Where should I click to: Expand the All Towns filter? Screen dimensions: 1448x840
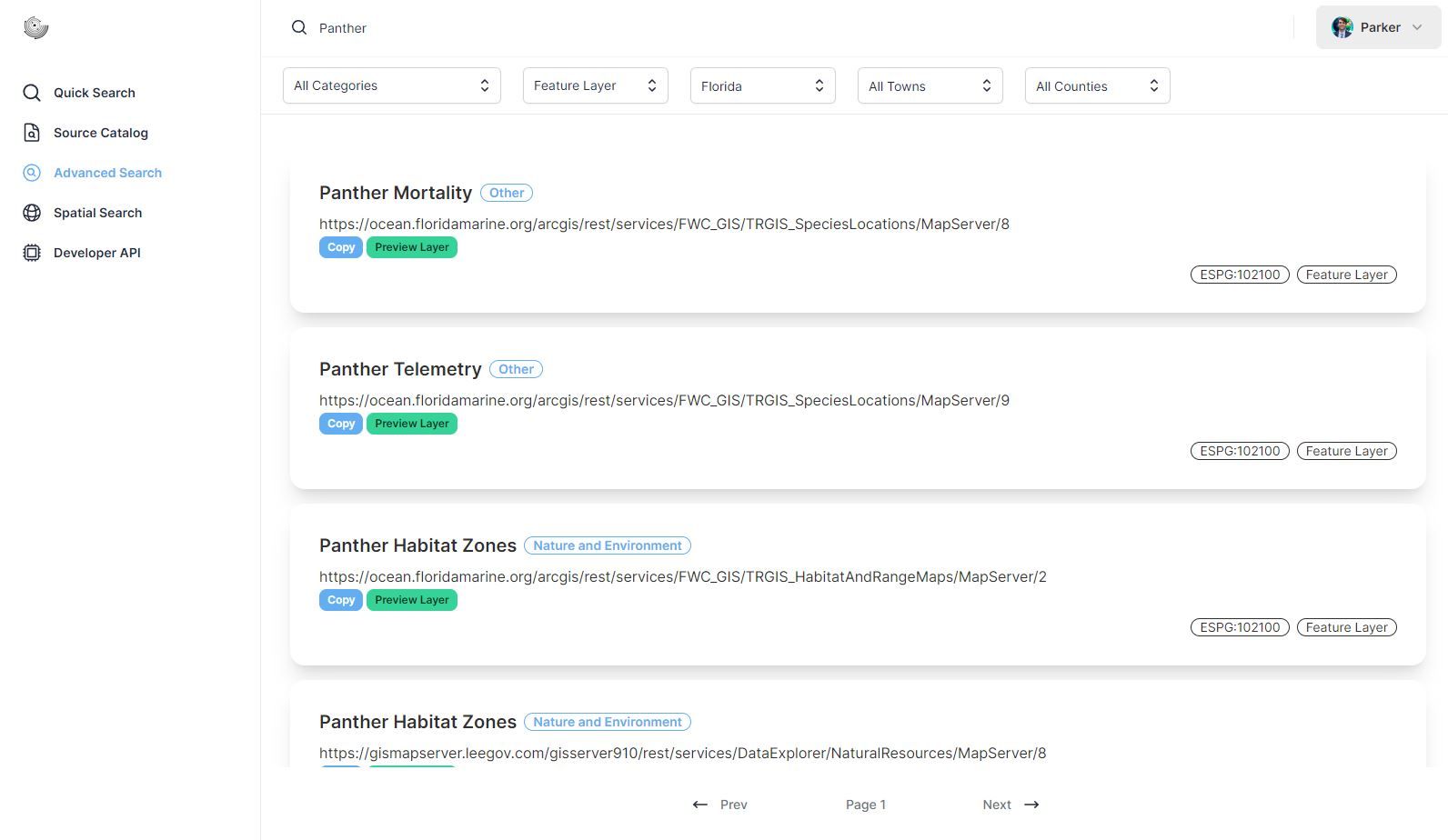click(930, 85)
